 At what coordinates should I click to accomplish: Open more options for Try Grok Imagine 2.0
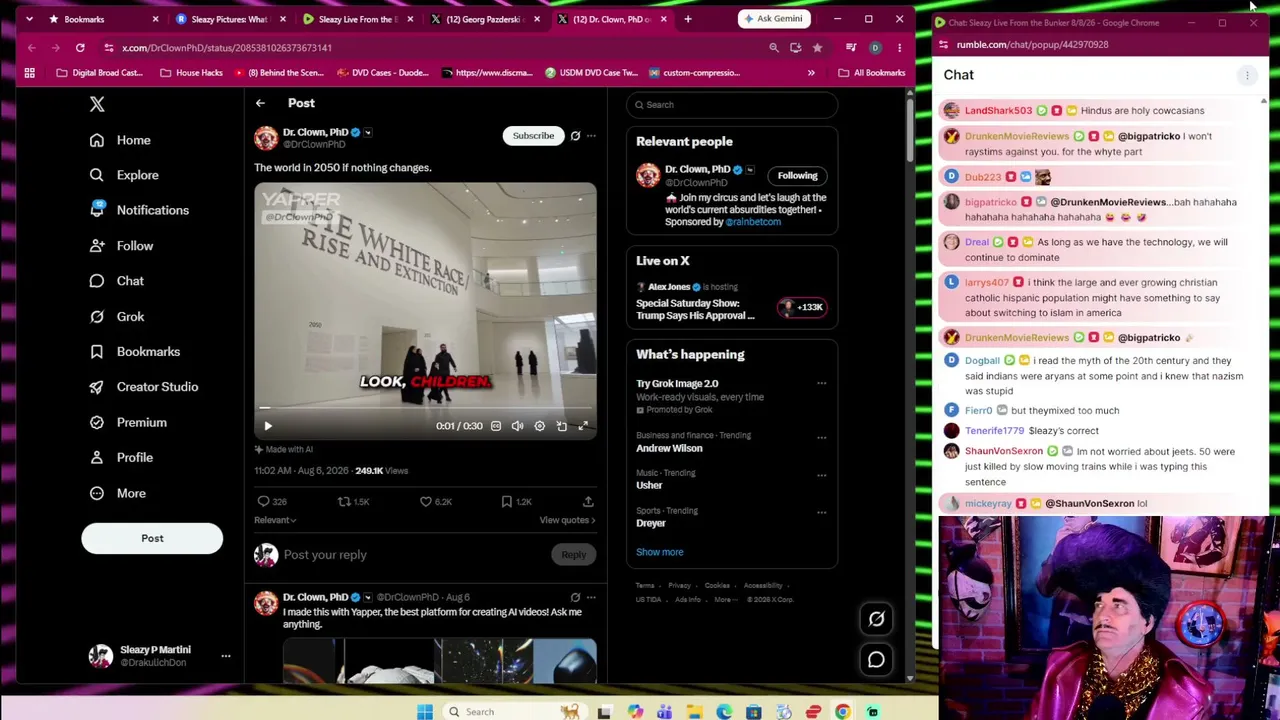tap(822, 383)
